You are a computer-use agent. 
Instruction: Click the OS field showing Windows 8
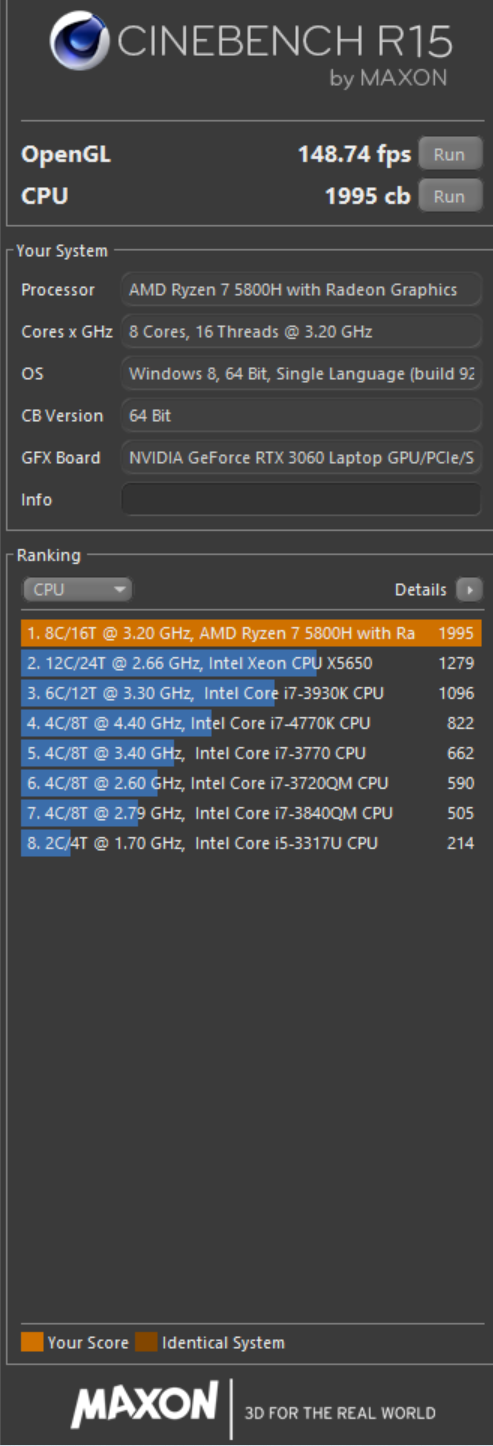(x=301, y=374)
